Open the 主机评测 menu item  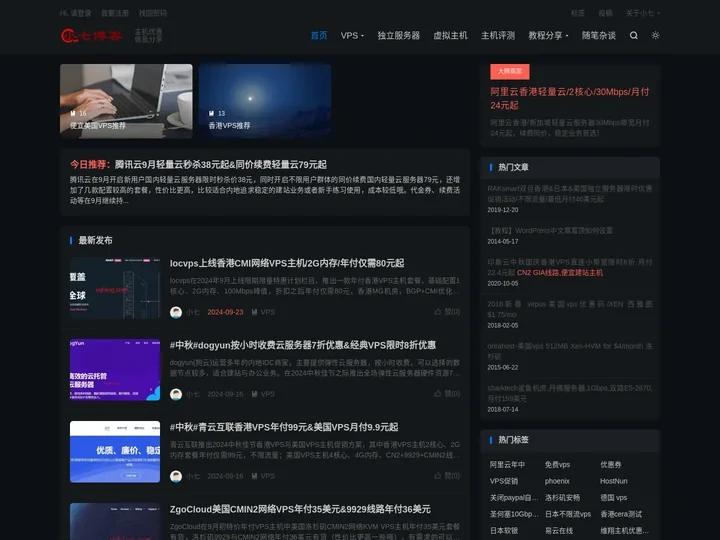point(498,35)
